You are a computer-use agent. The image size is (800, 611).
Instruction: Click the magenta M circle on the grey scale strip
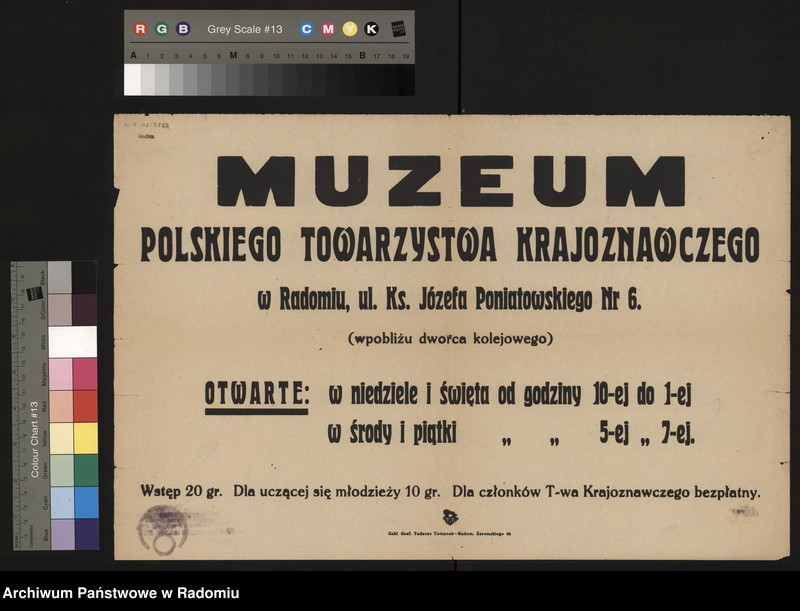328,28
